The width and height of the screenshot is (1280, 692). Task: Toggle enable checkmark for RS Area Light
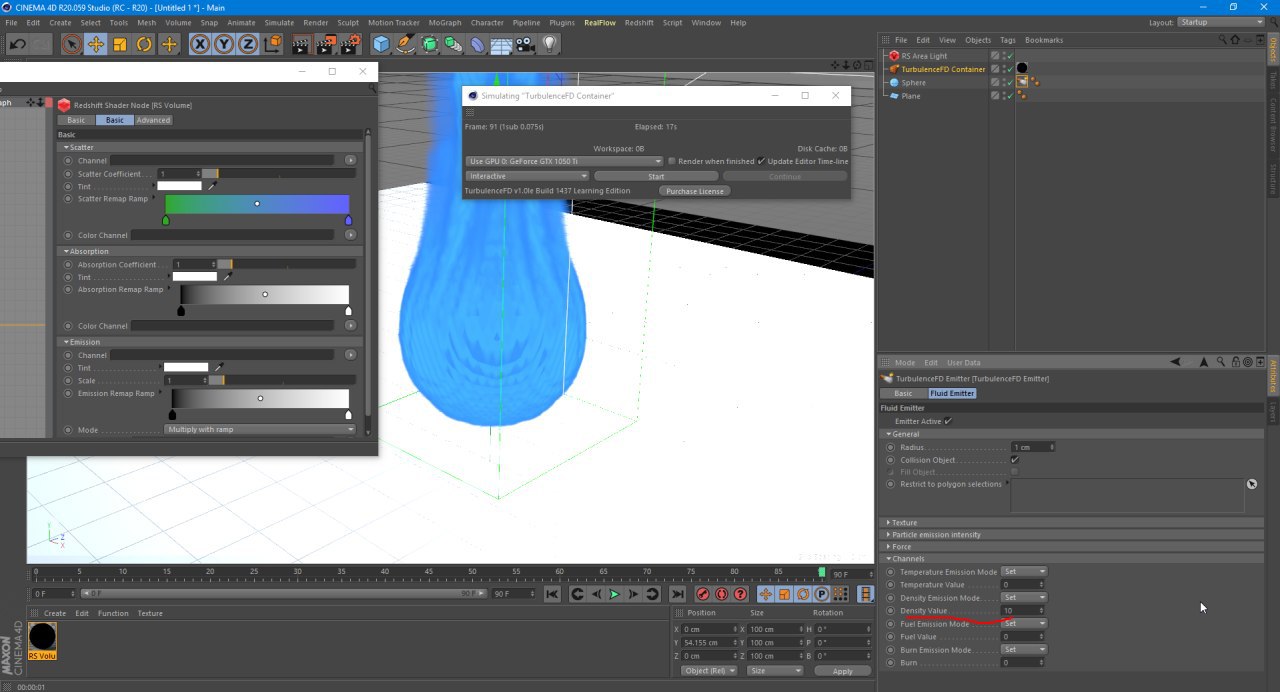(1010, 56)
